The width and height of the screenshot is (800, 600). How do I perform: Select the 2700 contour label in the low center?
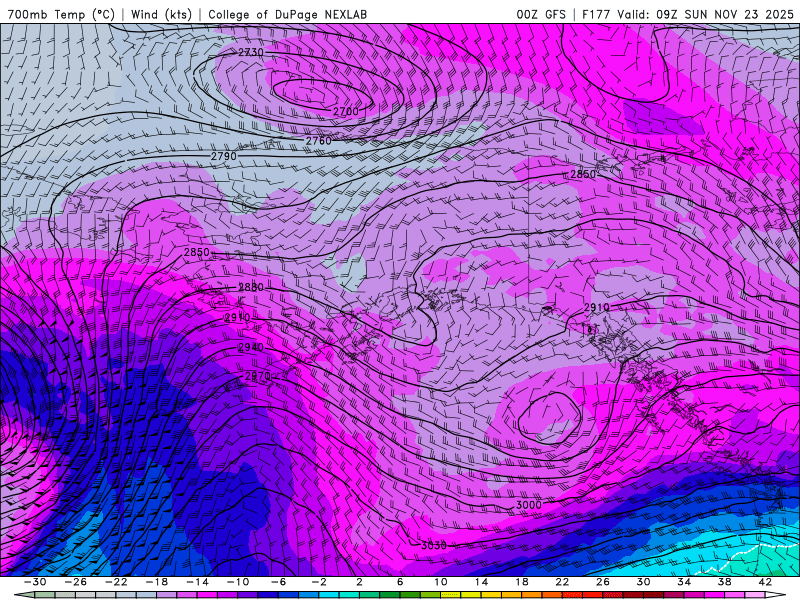point(345,111)
